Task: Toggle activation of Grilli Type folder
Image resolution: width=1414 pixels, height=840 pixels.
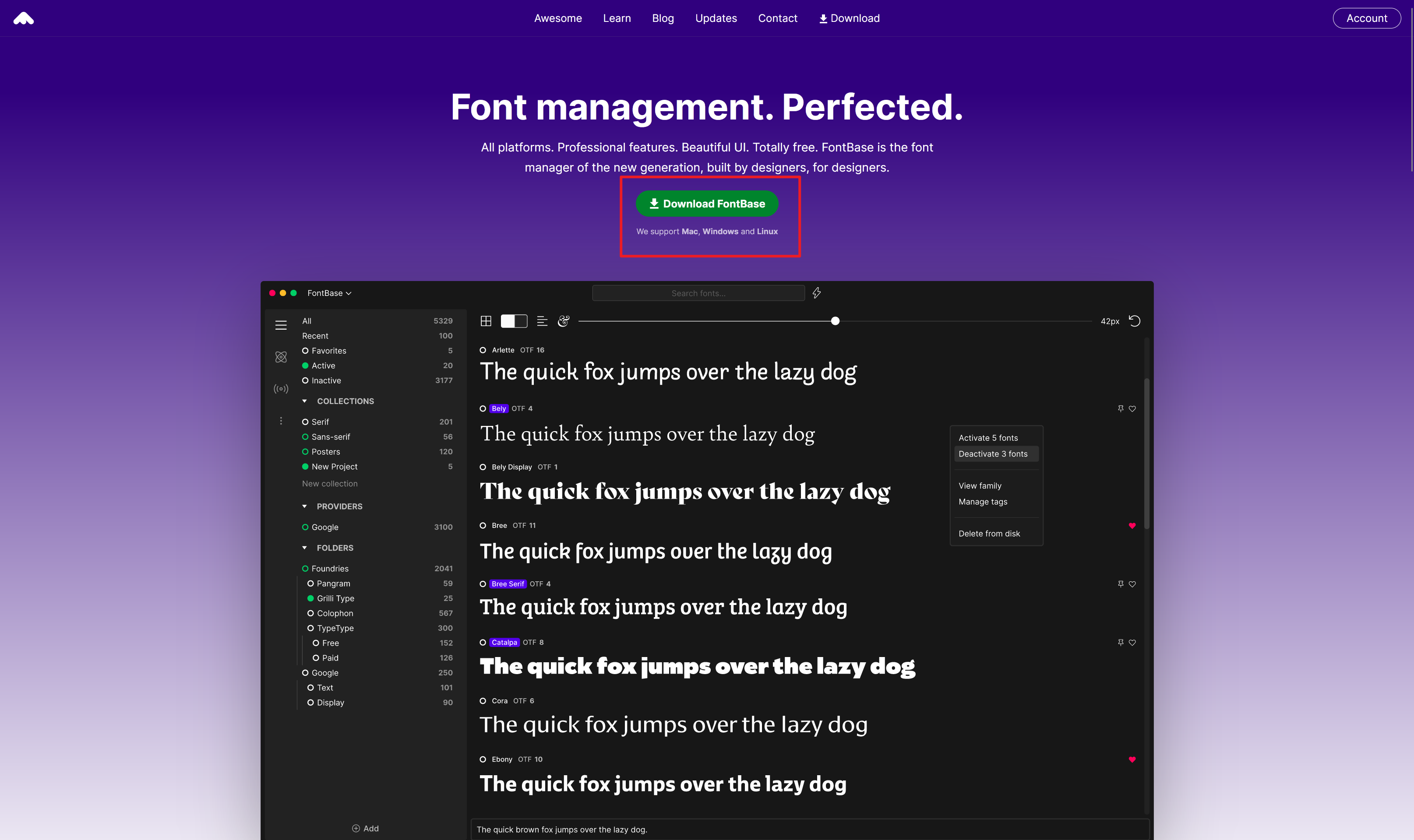Action: (310, 598)
